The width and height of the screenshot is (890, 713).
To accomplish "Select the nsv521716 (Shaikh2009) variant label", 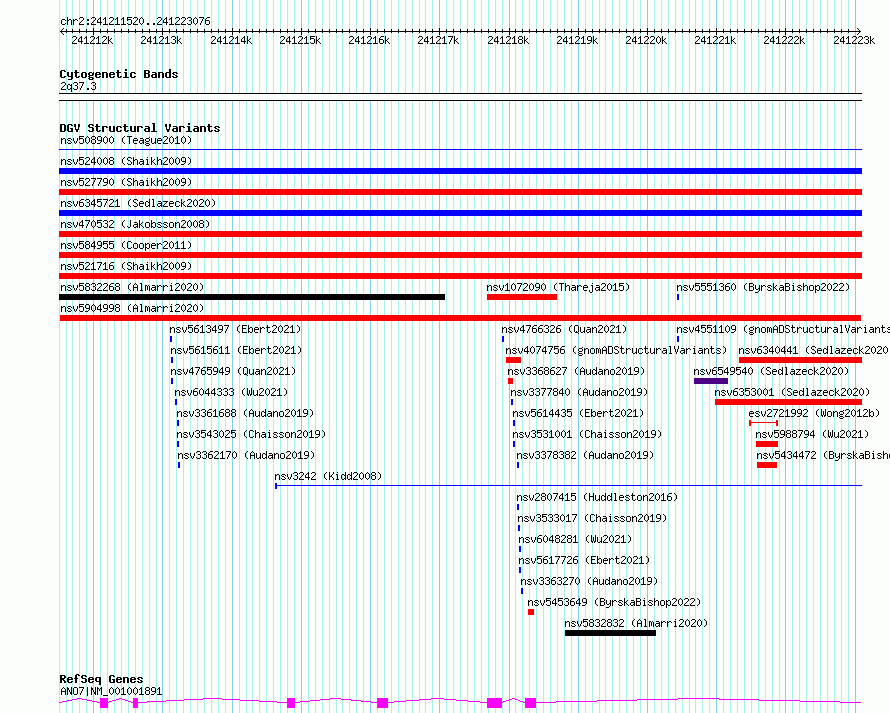I will pyautogui.click(x=126, y=266).
